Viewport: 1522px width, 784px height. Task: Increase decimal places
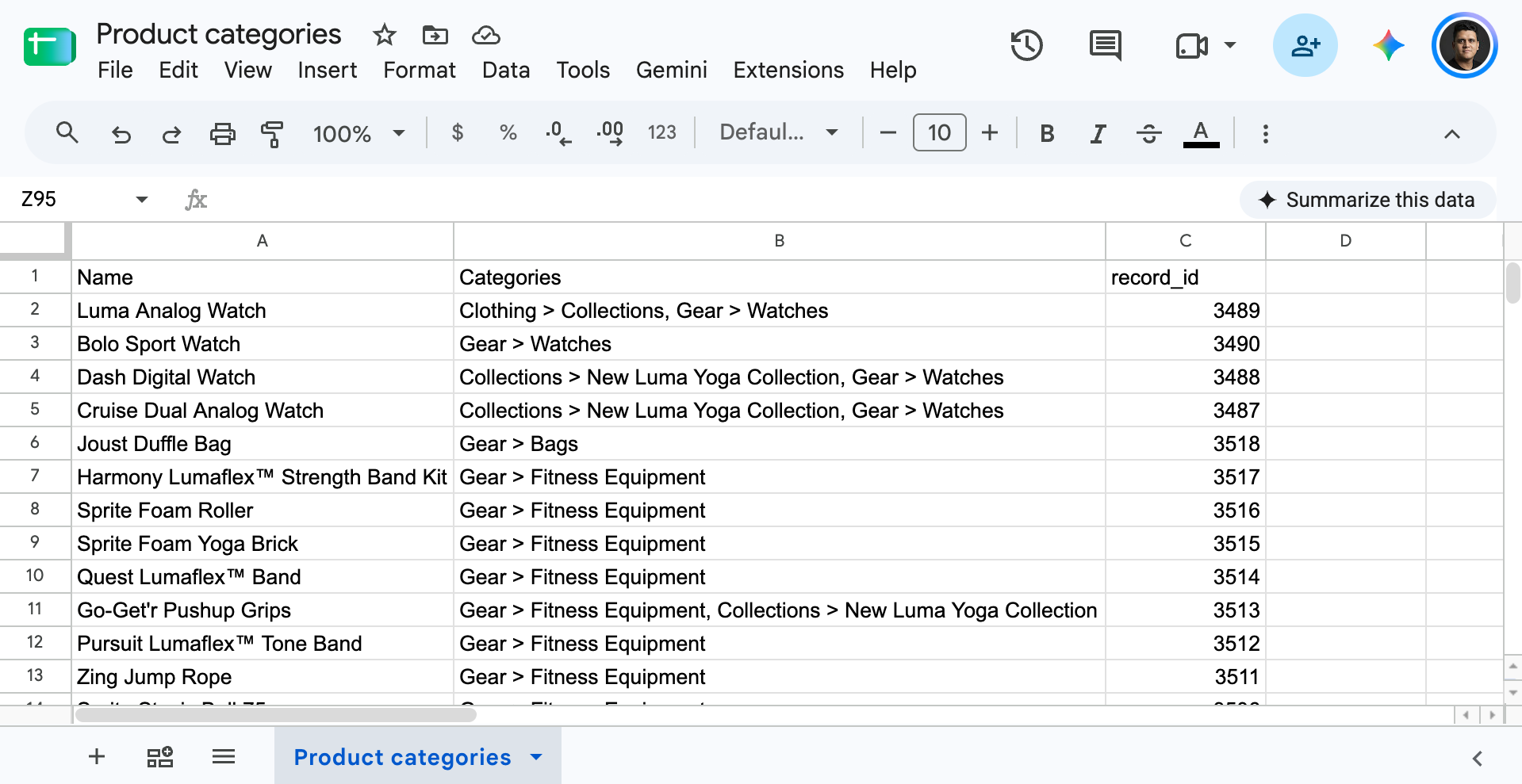pyautogui.click(x=610, y=133)
